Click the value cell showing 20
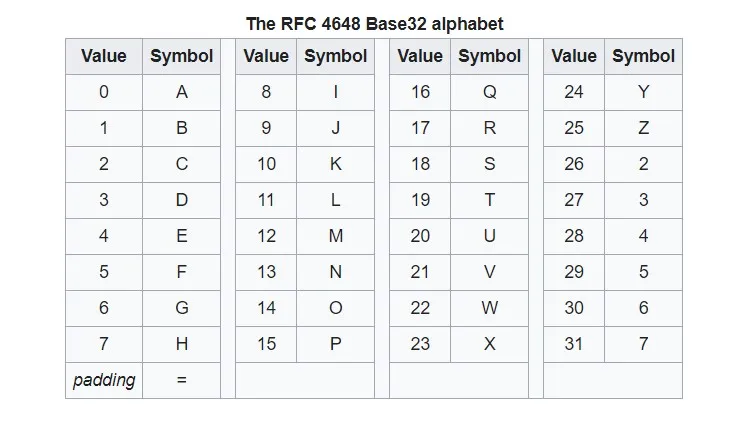Image resolution: width=743 pixels, height=421 pixels. [x=420, y=236]
